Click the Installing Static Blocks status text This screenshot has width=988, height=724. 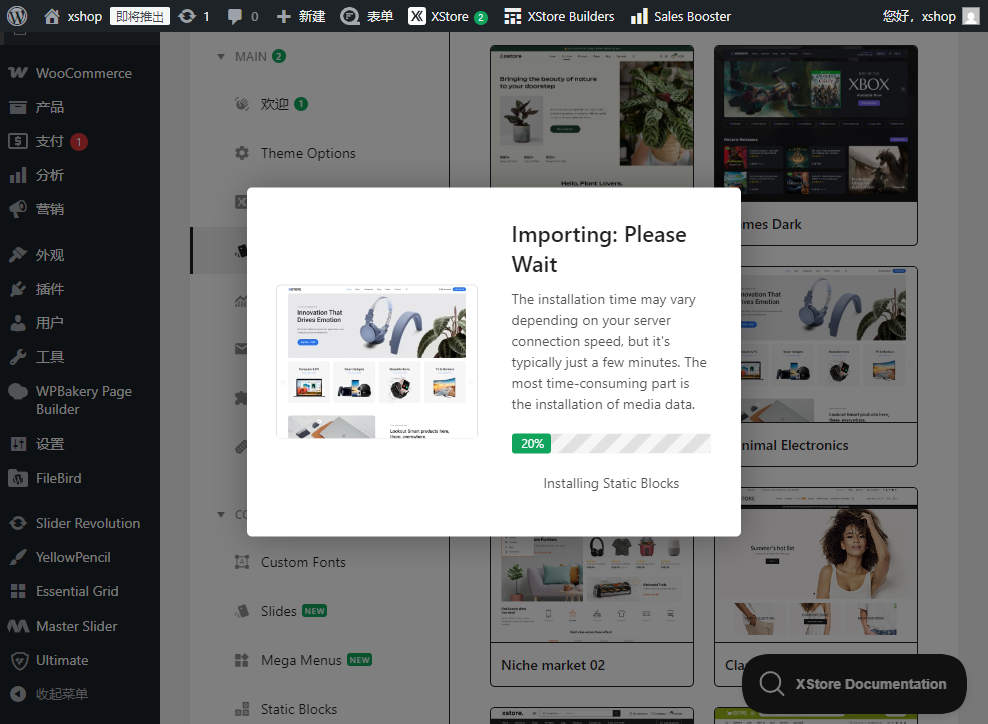(611, 483)
